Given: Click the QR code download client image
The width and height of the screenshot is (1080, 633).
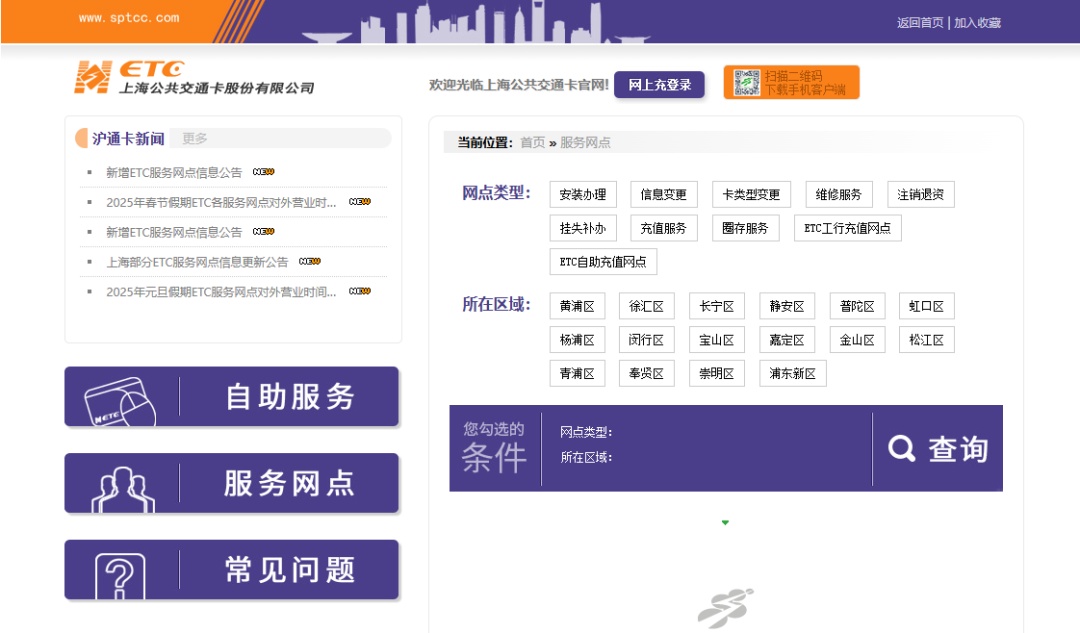Looking at the screenshot, I should click(791, 83).
